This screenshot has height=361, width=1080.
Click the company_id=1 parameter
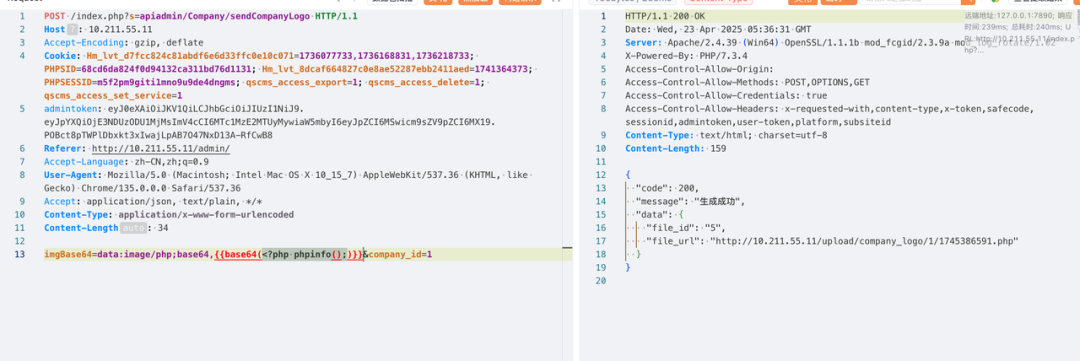point(400,254)
